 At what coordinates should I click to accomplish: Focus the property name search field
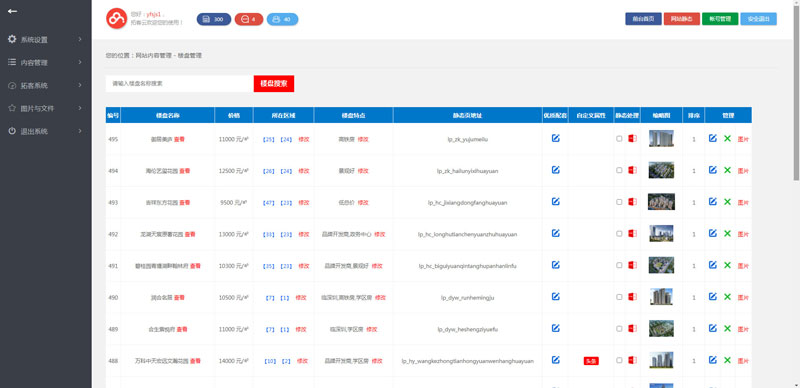click(180, 84)
